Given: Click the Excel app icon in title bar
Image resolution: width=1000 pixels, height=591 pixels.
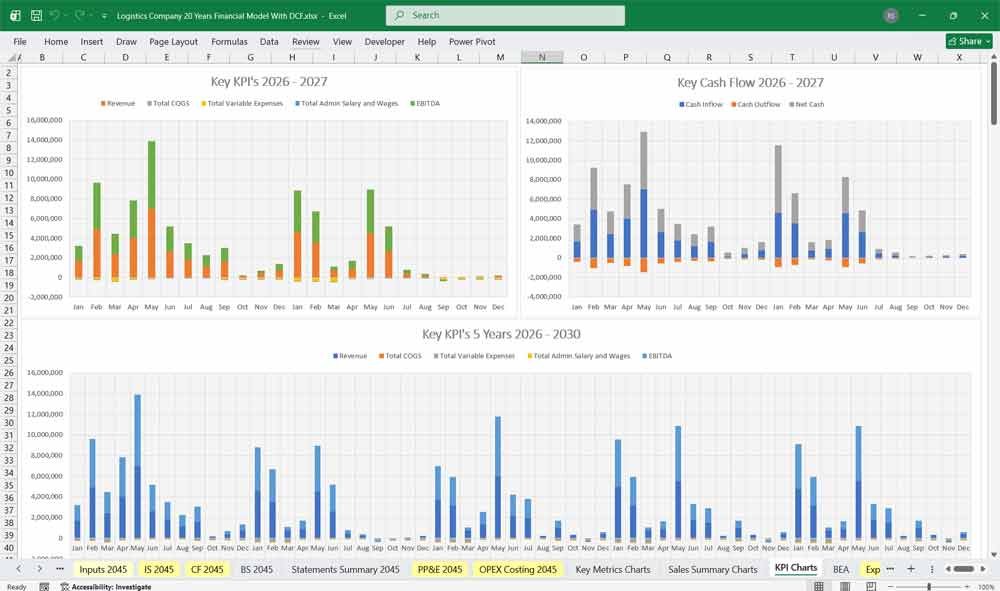Looking at the screenshot, I should (x=15, y=15).
